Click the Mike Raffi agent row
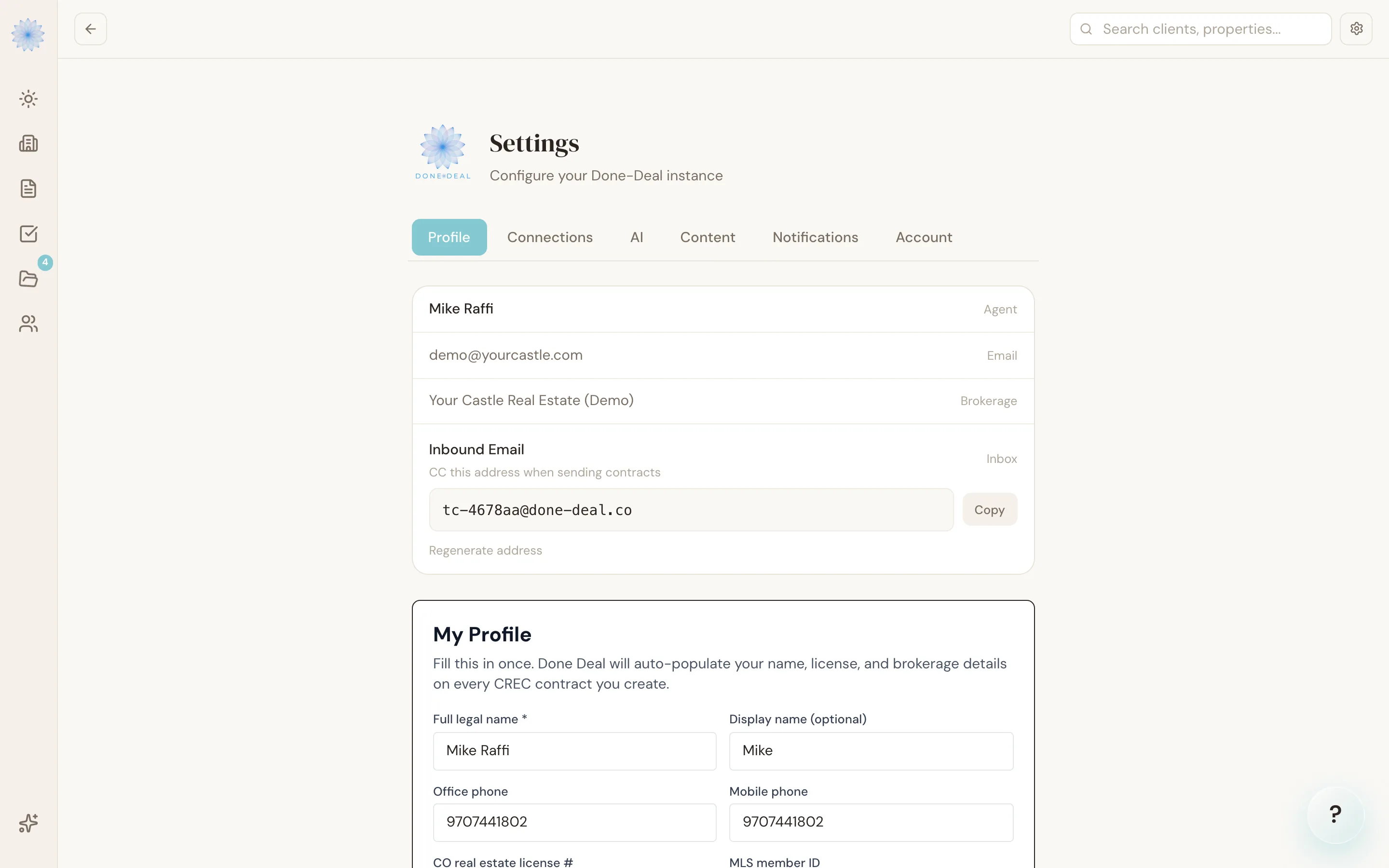This screenshot has height=868, width=1389. (x=723, y=309)
